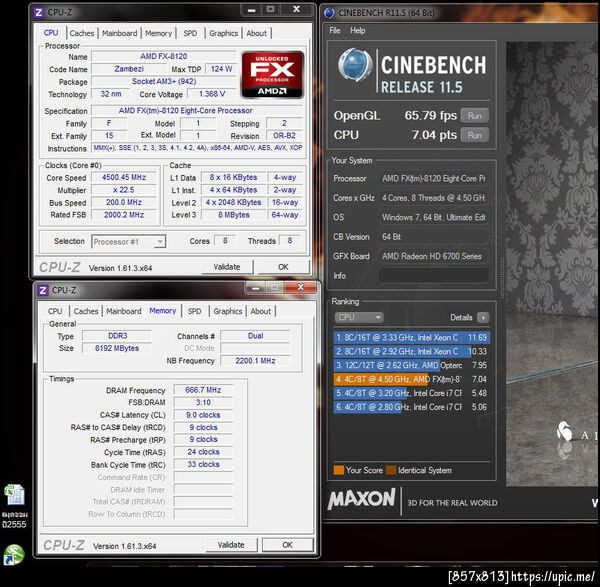The width and height of the screenshot is (600, 587).
Task: Switch to Memory tab in upper CPU-Z window
Action: (158, 33)
